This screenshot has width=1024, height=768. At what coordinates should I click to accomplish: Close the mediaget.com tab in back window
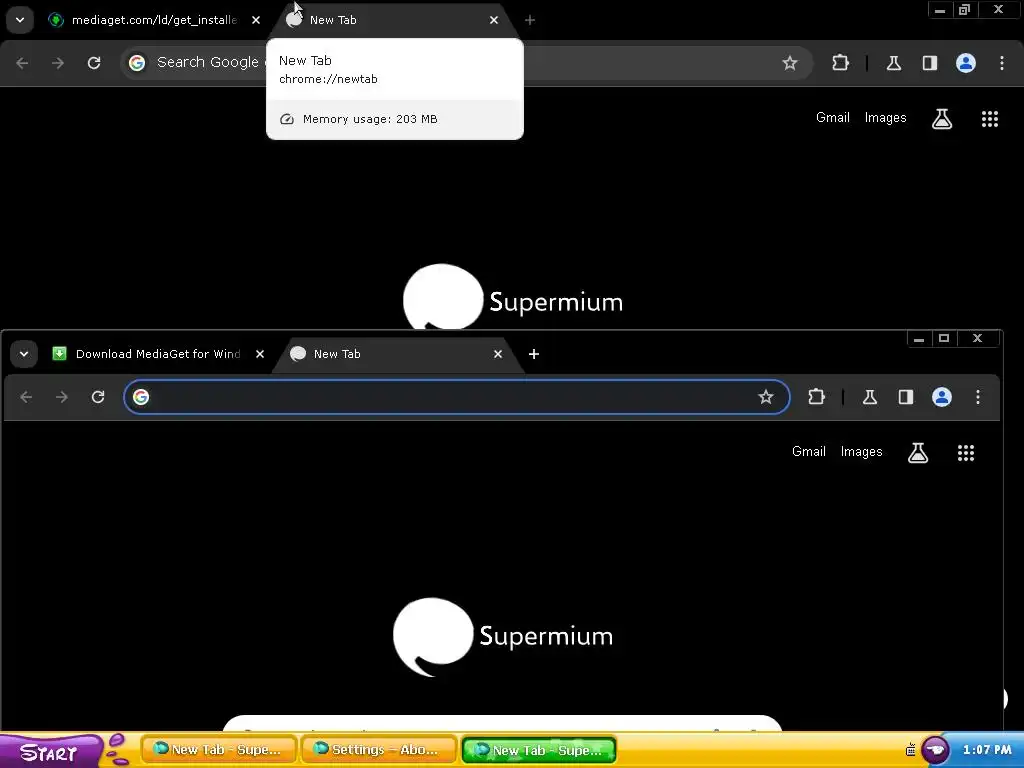pos(256,20)
